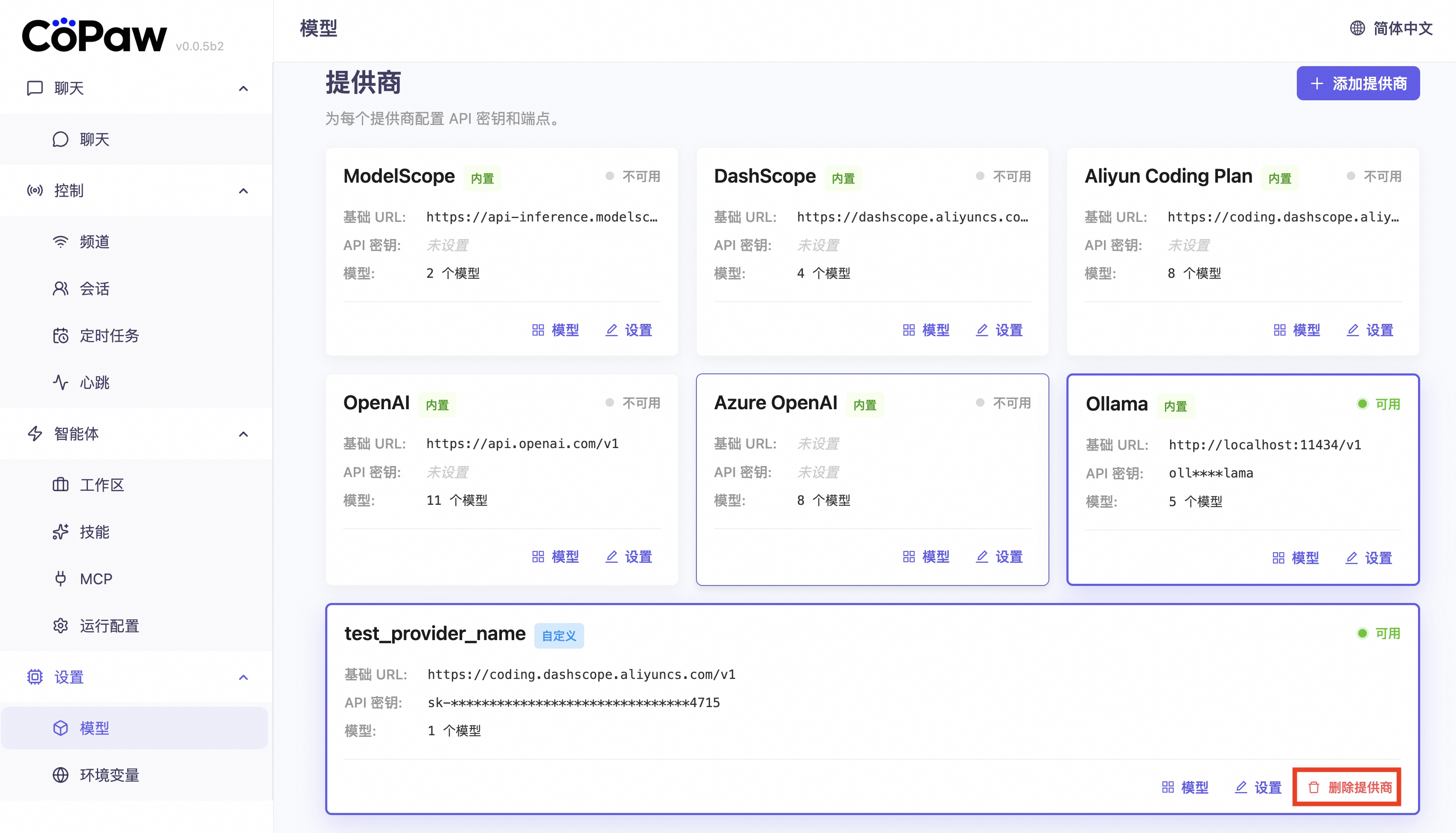Open the 运行配置 gear settings
This screenshot has height=833, width=1456.
(x=109, y=625)
